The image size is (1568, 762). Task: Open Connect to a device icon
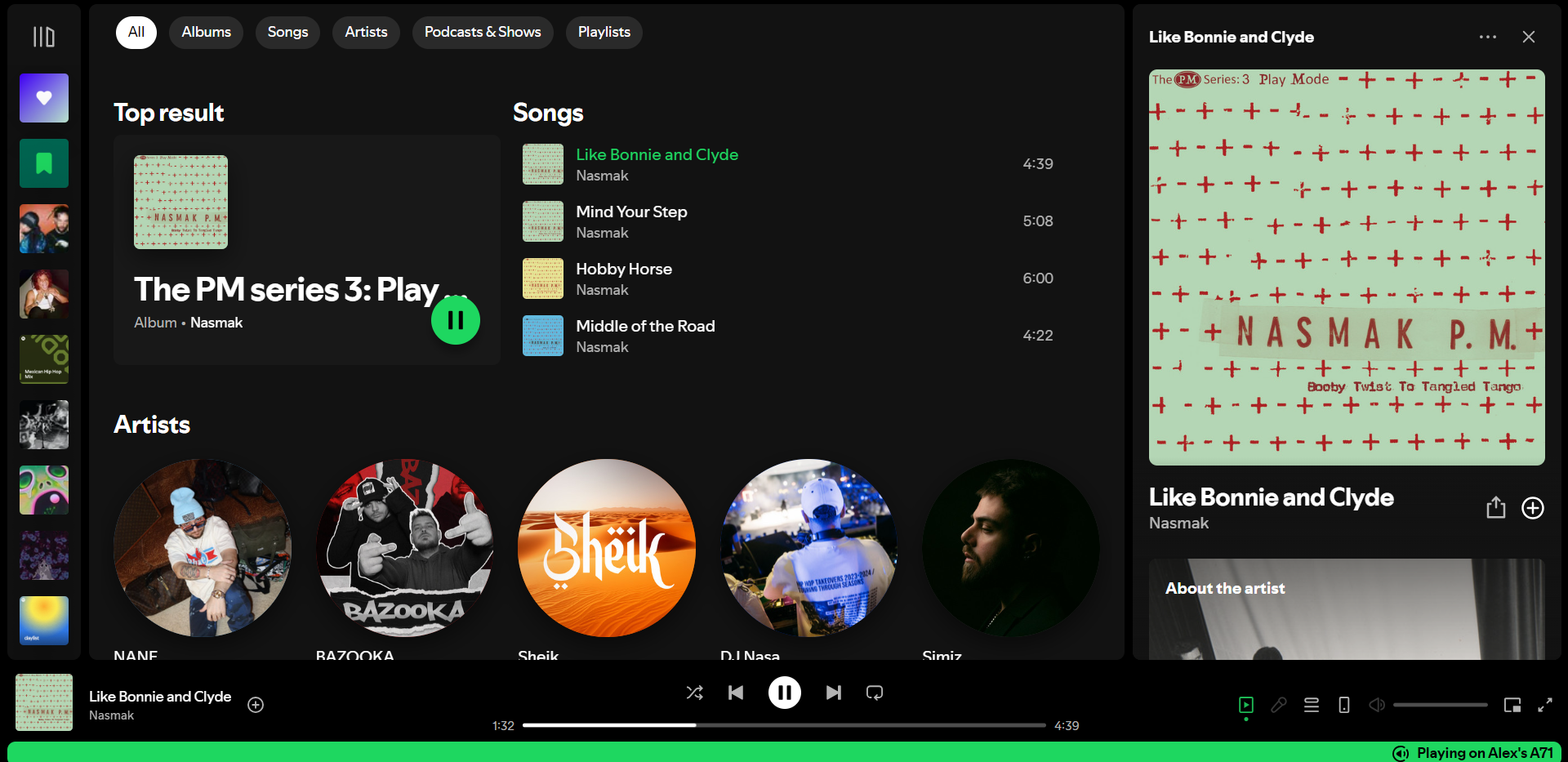click(1344, 705)
